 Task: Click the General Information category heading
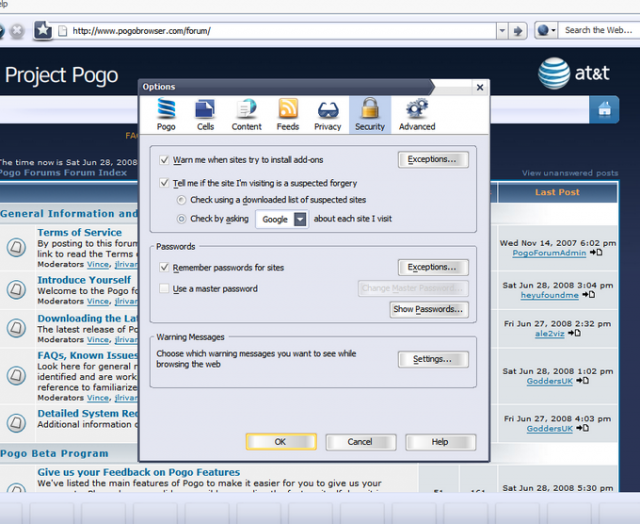pyautogui.click(x=69, y=213)
